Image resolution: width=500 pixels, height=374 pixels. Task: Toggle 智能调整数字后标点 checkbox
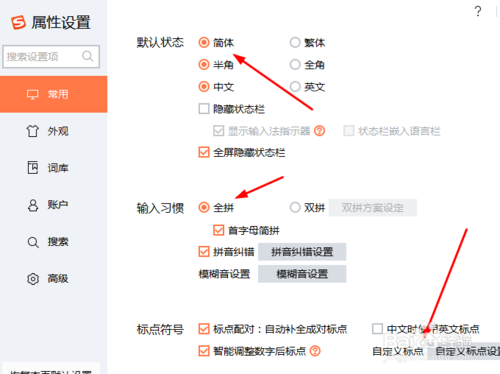coord(204,351)
